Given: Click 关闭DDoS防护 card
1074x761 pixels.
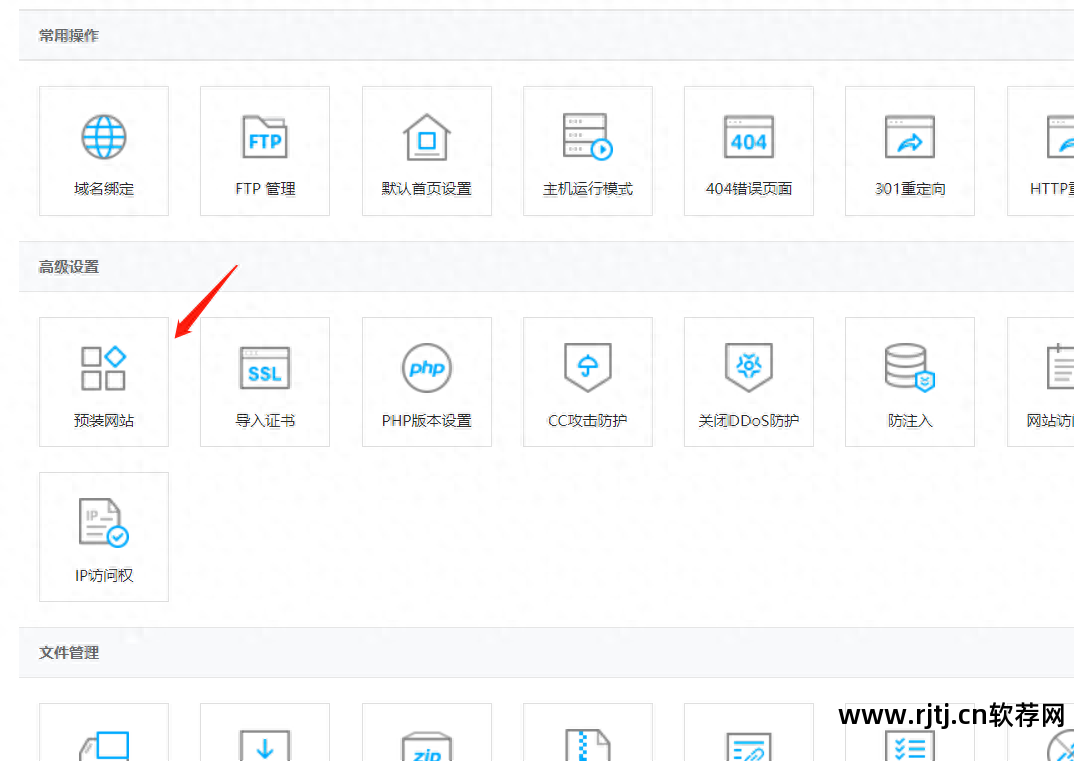Looking at the screenshot, I should coord(749,382).
